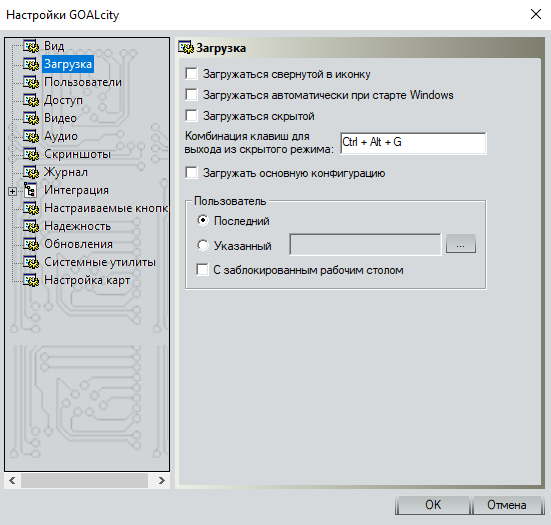Image resolution: width=551 pixels, height=525 pixels.
Task: Click the horizontal scrollbar thumb under tree
Action: [x=84, y=480]
